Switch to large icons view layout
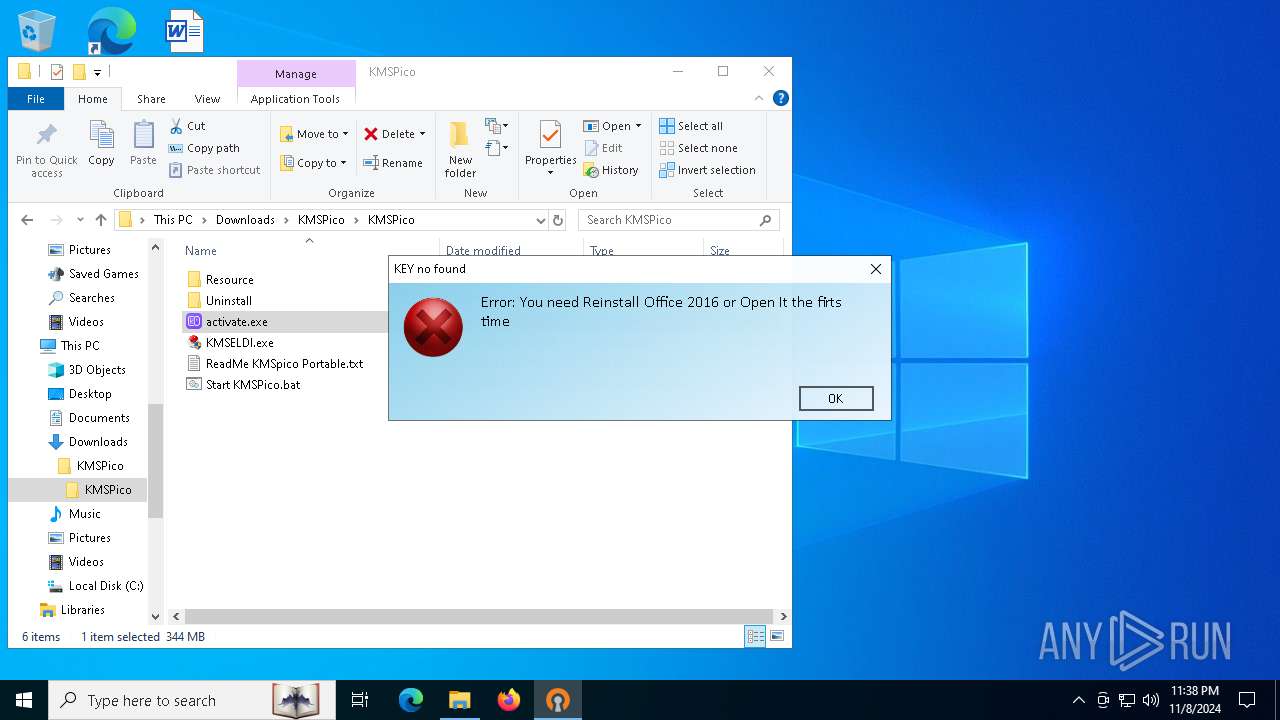Image resolution: width=1280 pixels, height=720 pixels. tap(777, 637)
